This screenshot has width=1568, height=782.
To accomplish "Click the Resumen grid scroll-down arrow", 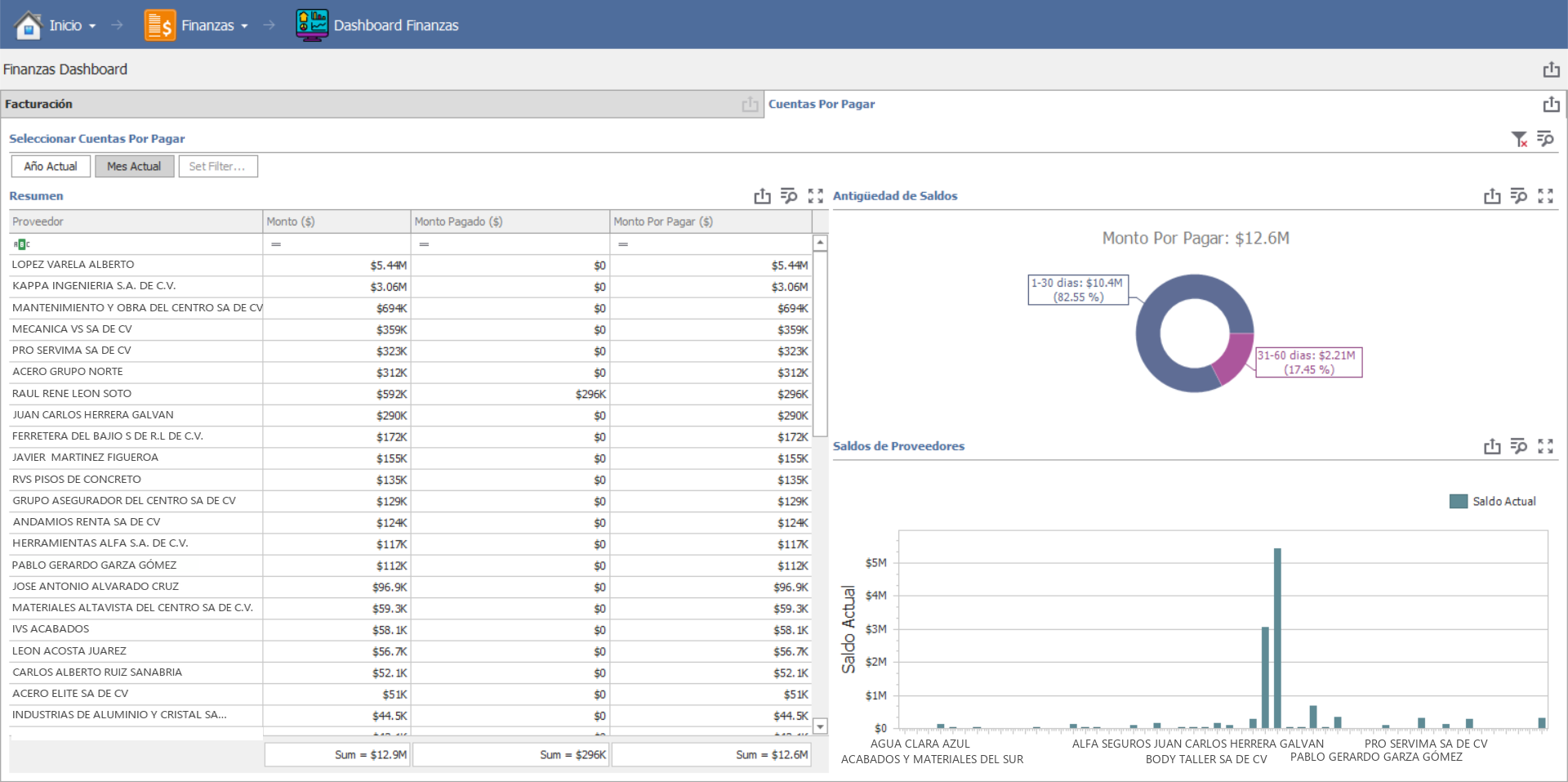I will [821, 726].
